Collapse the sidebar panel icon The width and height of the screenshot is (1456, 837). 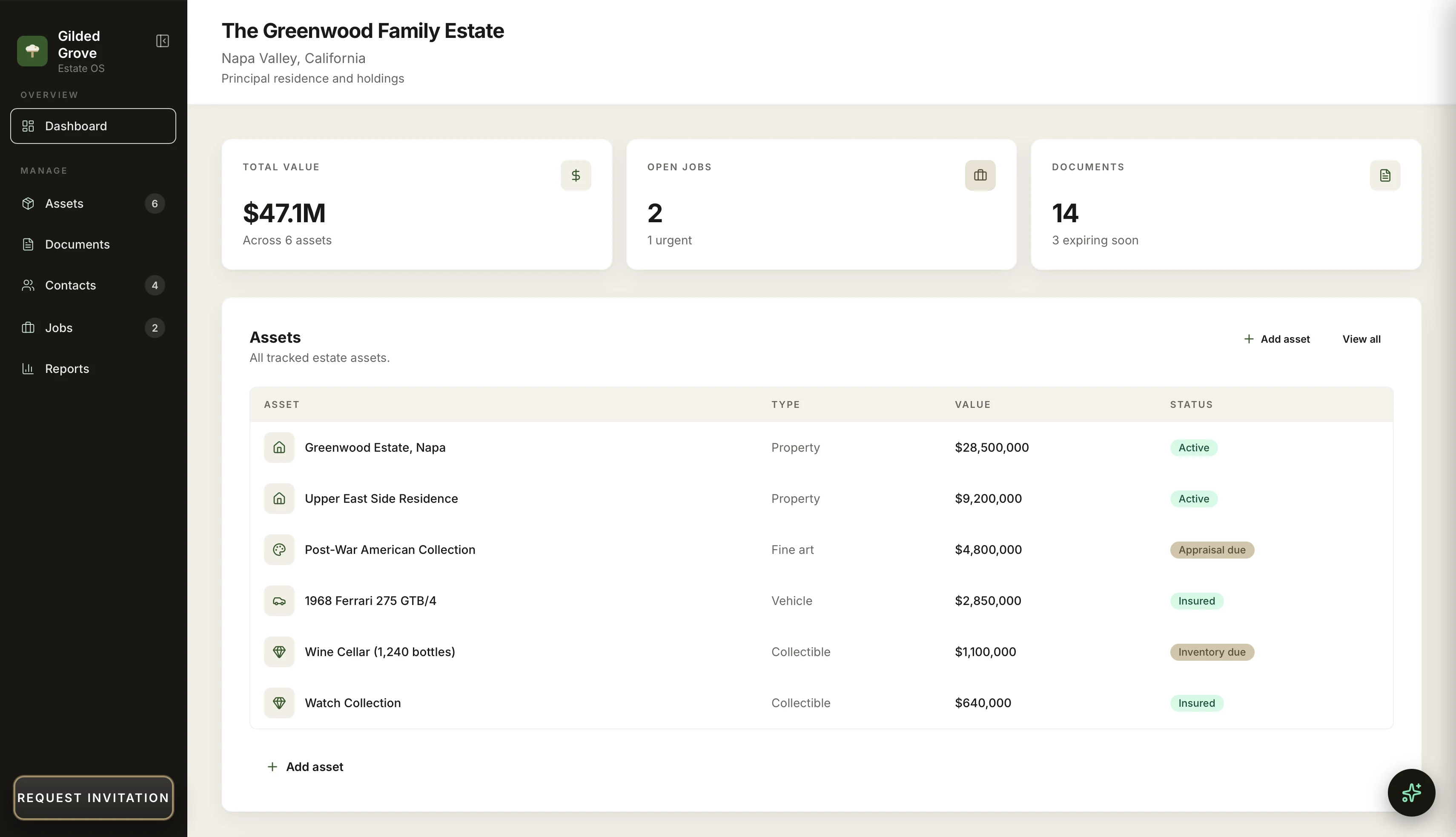pos(163,41)
